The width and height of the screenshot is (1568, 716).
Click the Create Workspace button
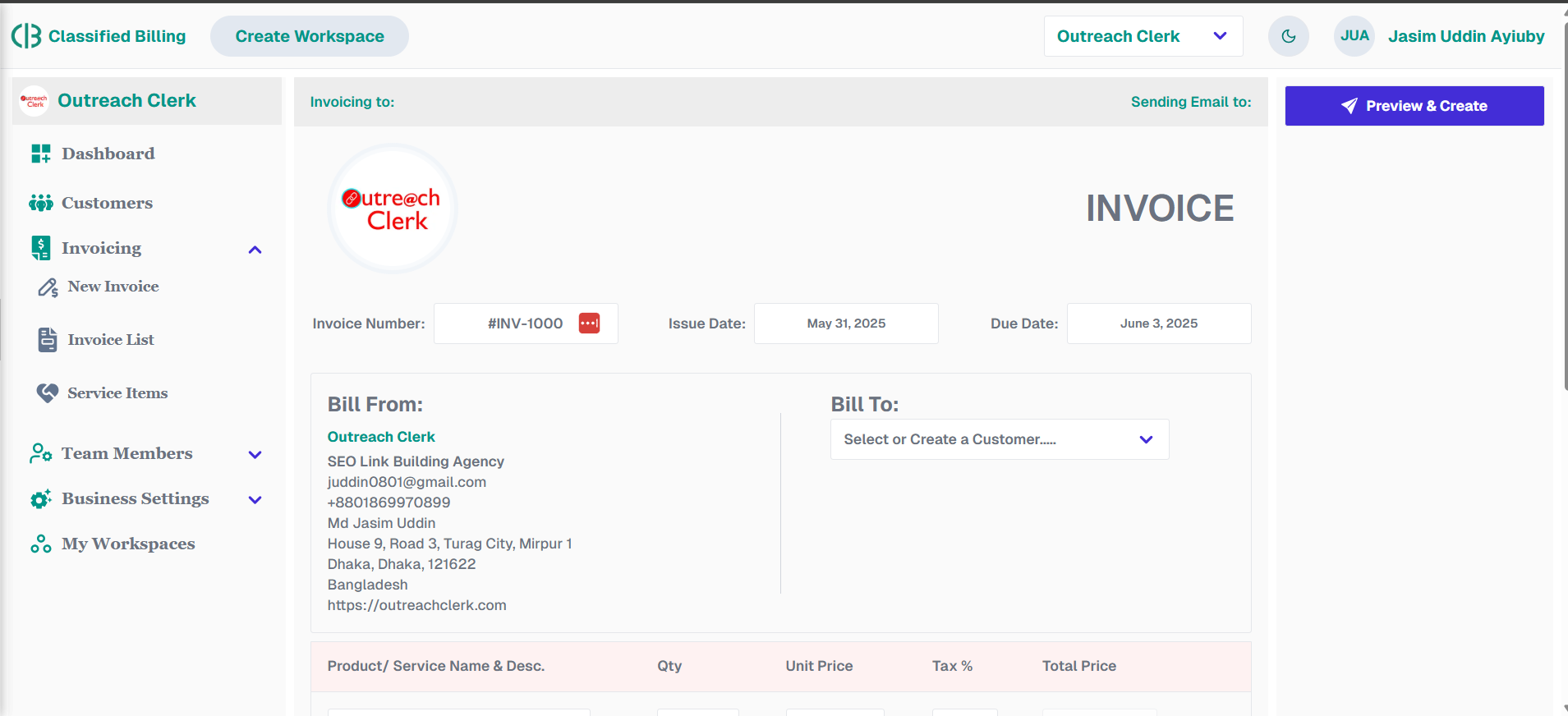coord(310,36)
